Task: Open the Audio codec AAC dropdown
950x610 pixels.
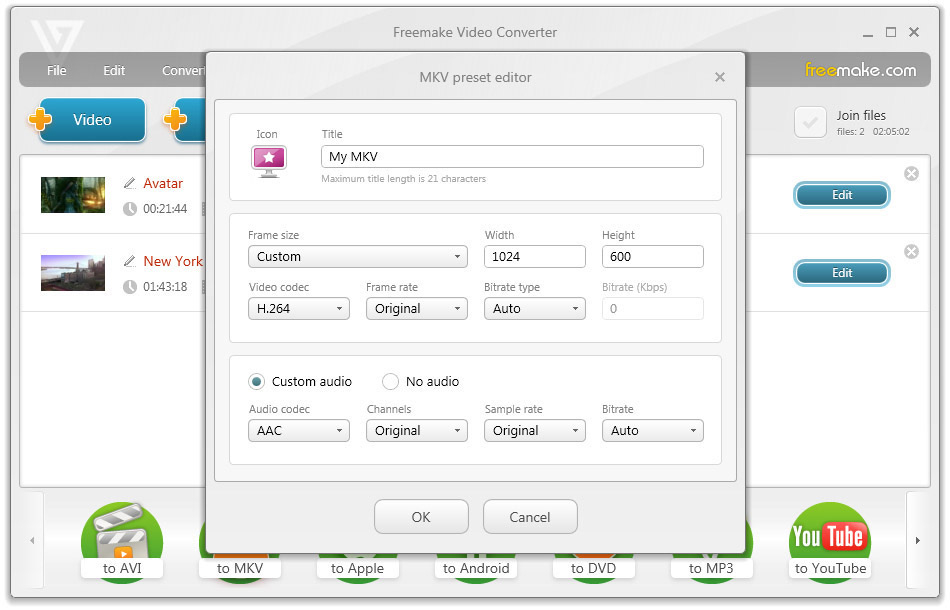Action: coord(299,431)
